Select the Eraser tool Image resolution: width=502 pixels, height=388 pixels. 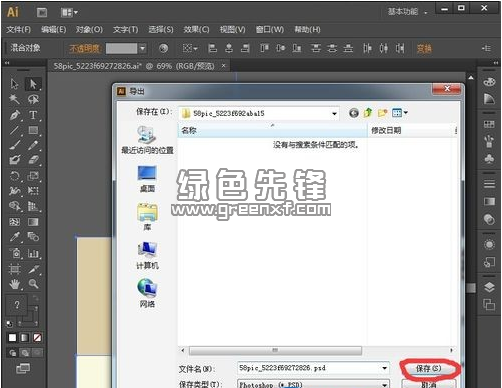coord(33,160)
